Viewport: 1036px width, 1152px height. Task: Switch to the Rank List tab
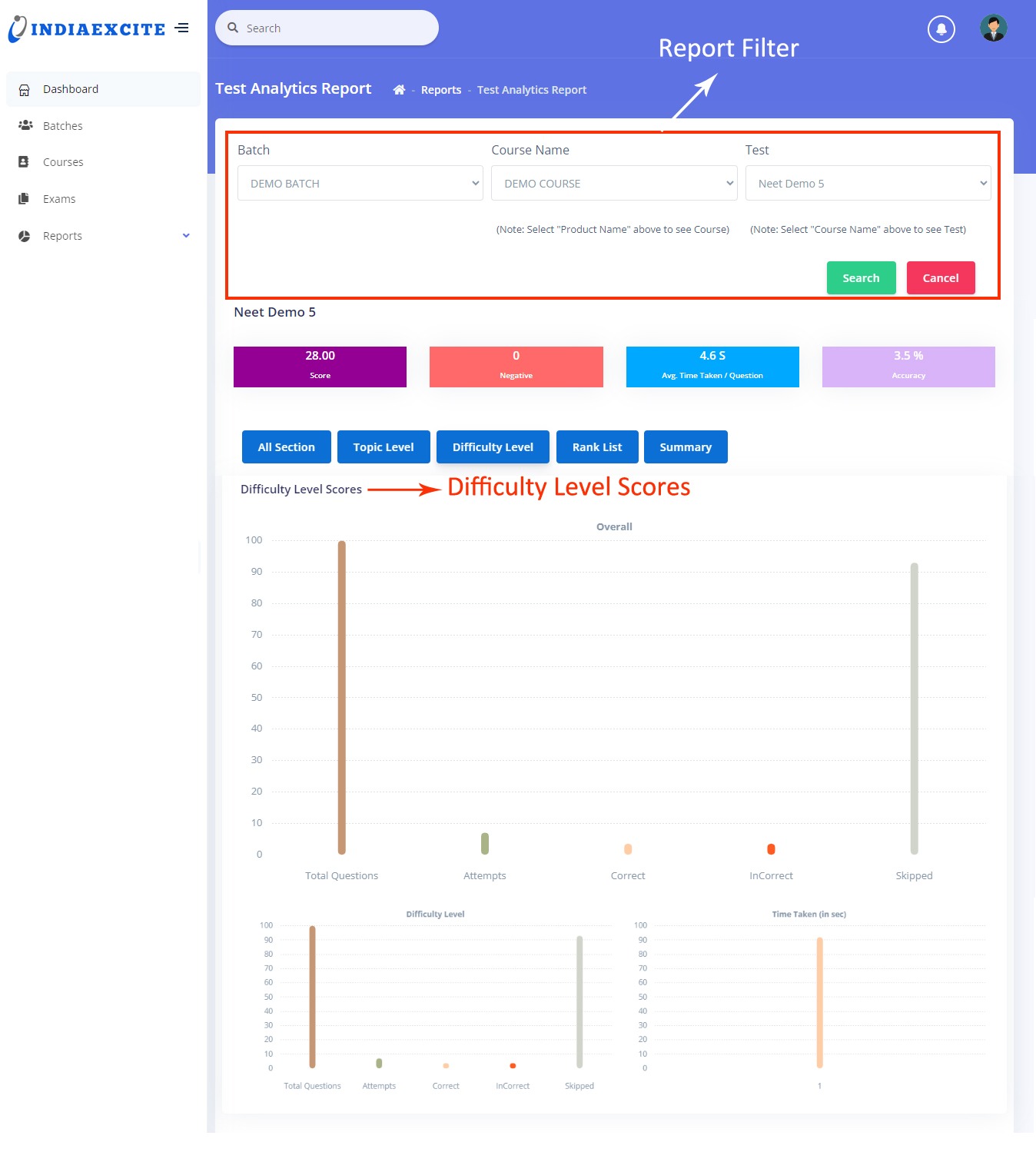[596, 447]
